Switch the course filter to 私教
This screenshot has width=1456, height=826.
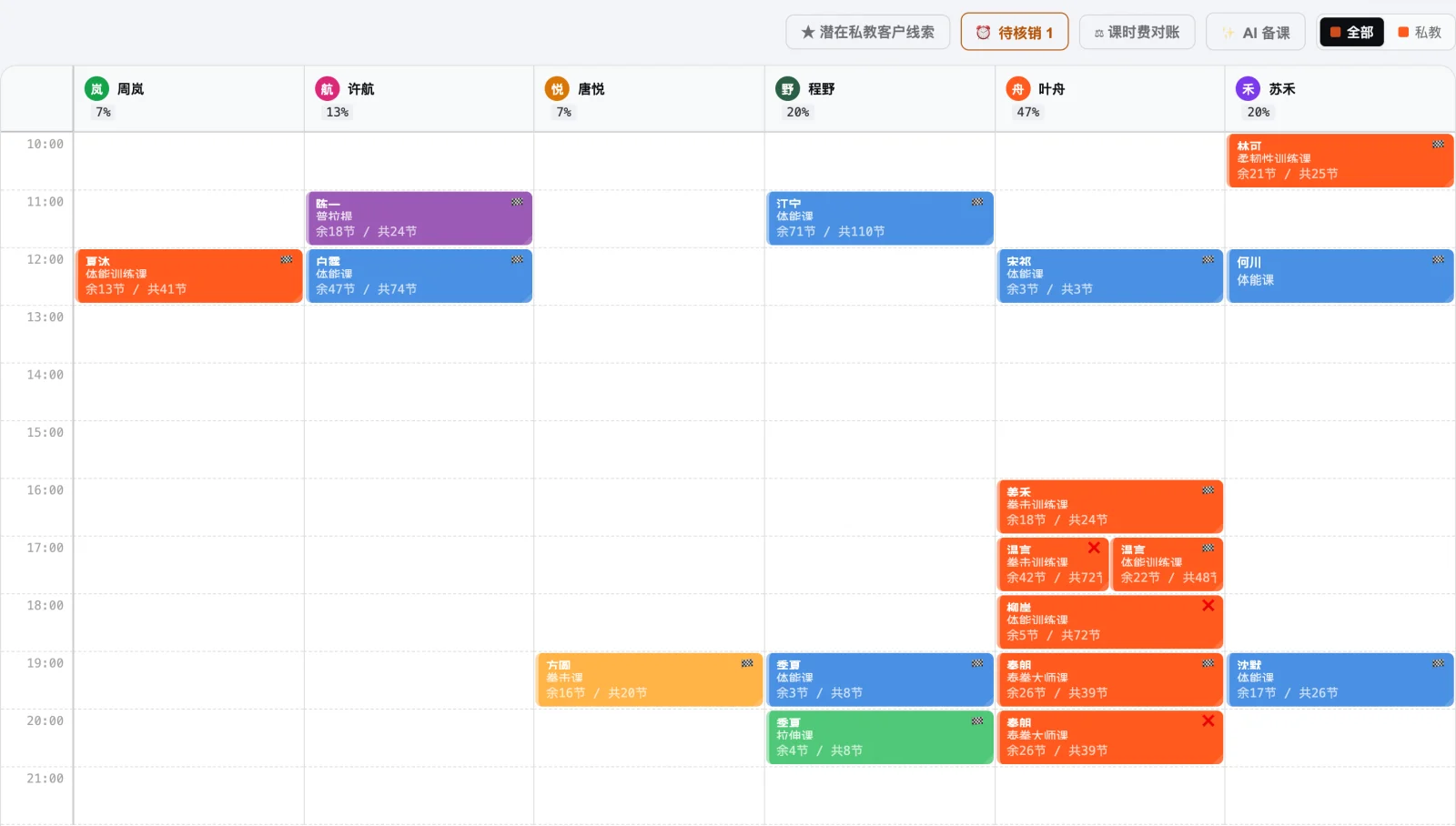1420,32
